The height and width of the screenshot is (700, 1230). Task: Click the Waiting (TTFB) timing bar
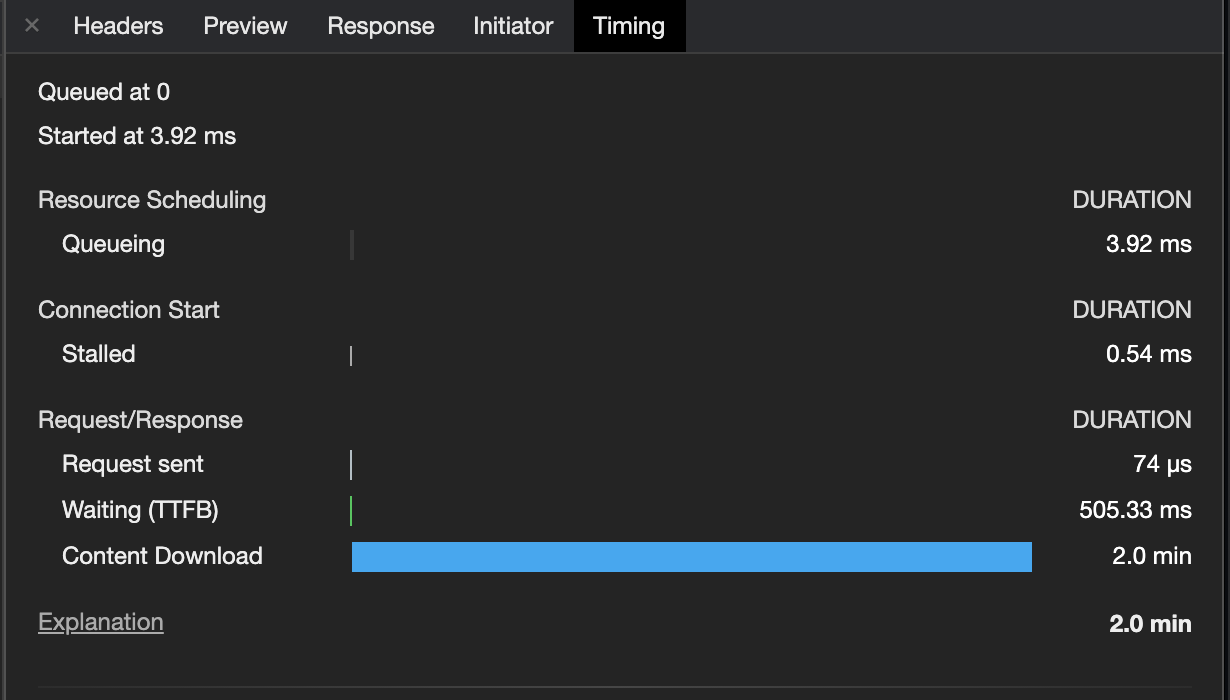click(x=352, y=510)
